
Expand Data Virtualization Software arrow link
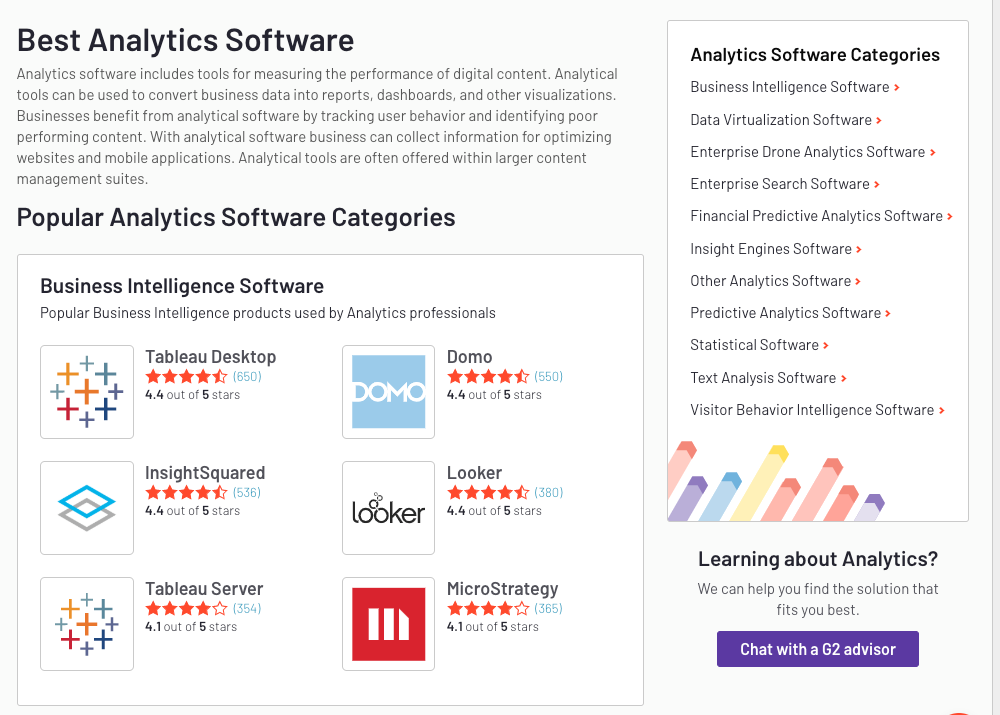pos(786,120)
